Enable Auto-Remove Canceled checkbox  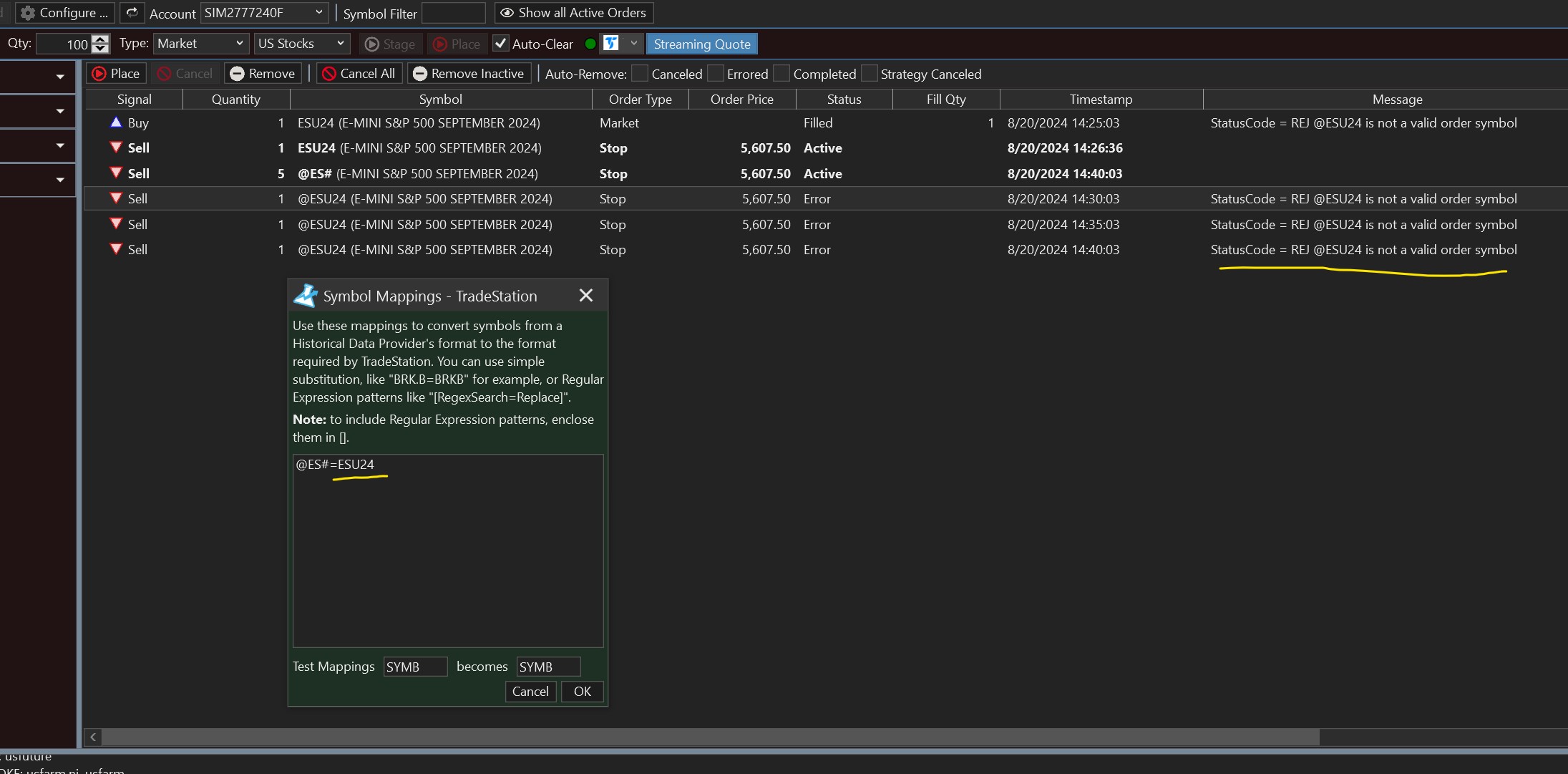641,74
